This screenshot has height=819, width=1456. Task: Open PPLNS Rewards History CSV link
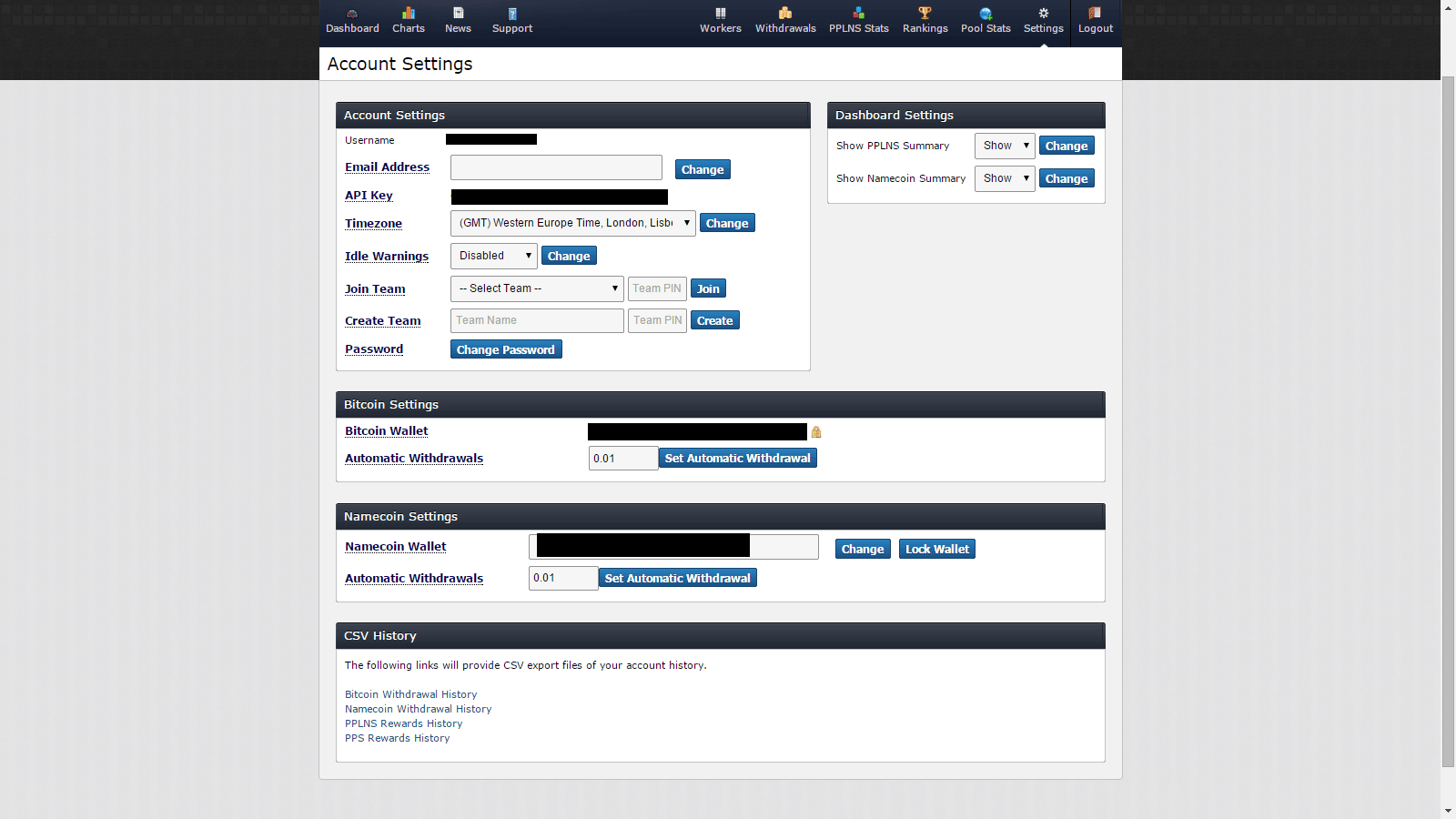coord(403,723)
